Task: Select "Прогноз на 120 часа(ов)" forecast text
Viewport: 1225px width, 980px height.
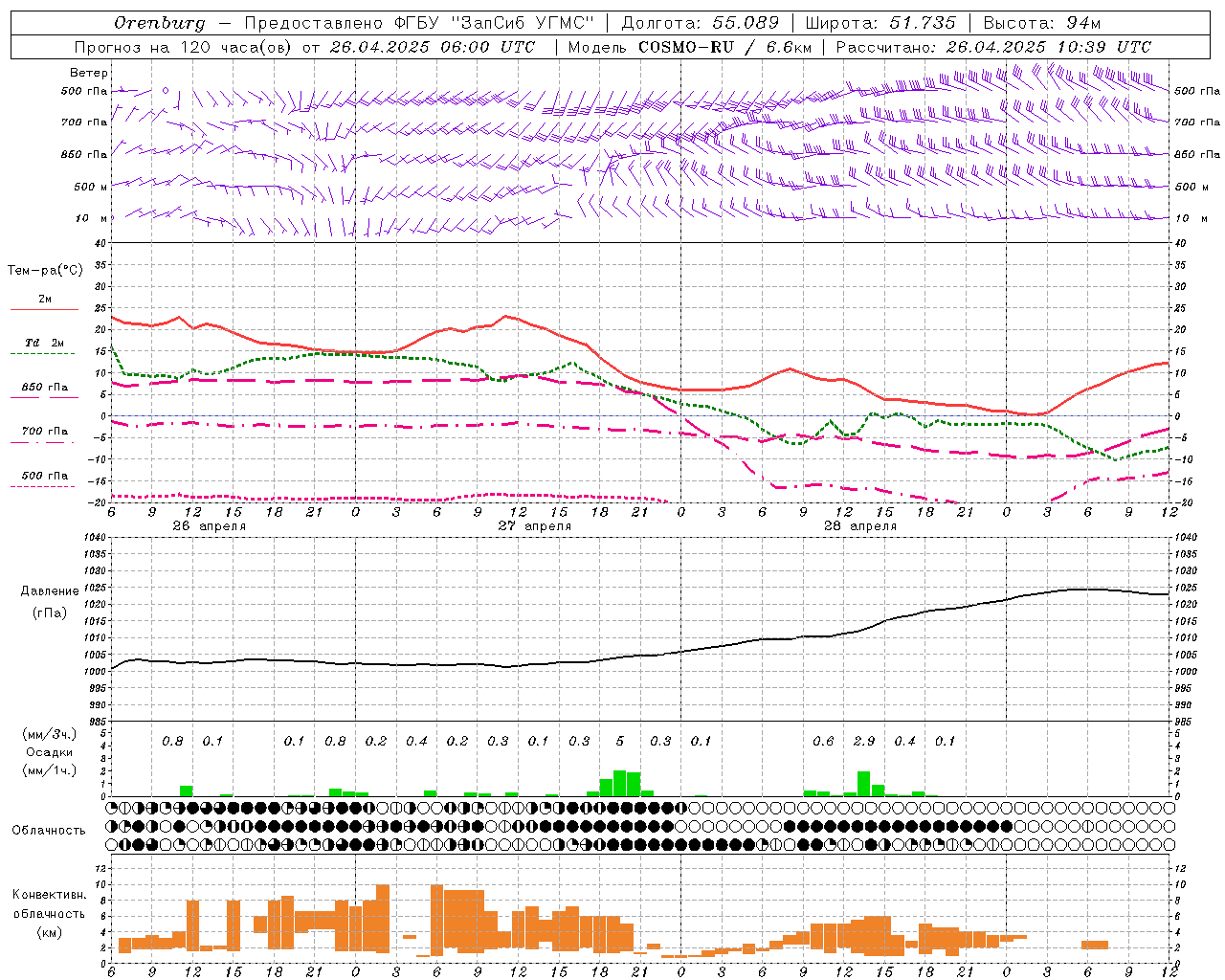Action: [184, 47]
